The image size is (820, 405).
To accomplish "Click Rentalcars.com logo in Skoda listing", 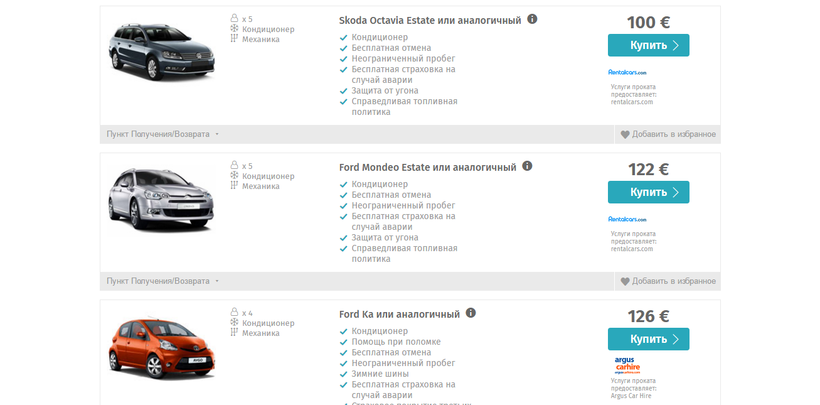I will pos(628,72).
